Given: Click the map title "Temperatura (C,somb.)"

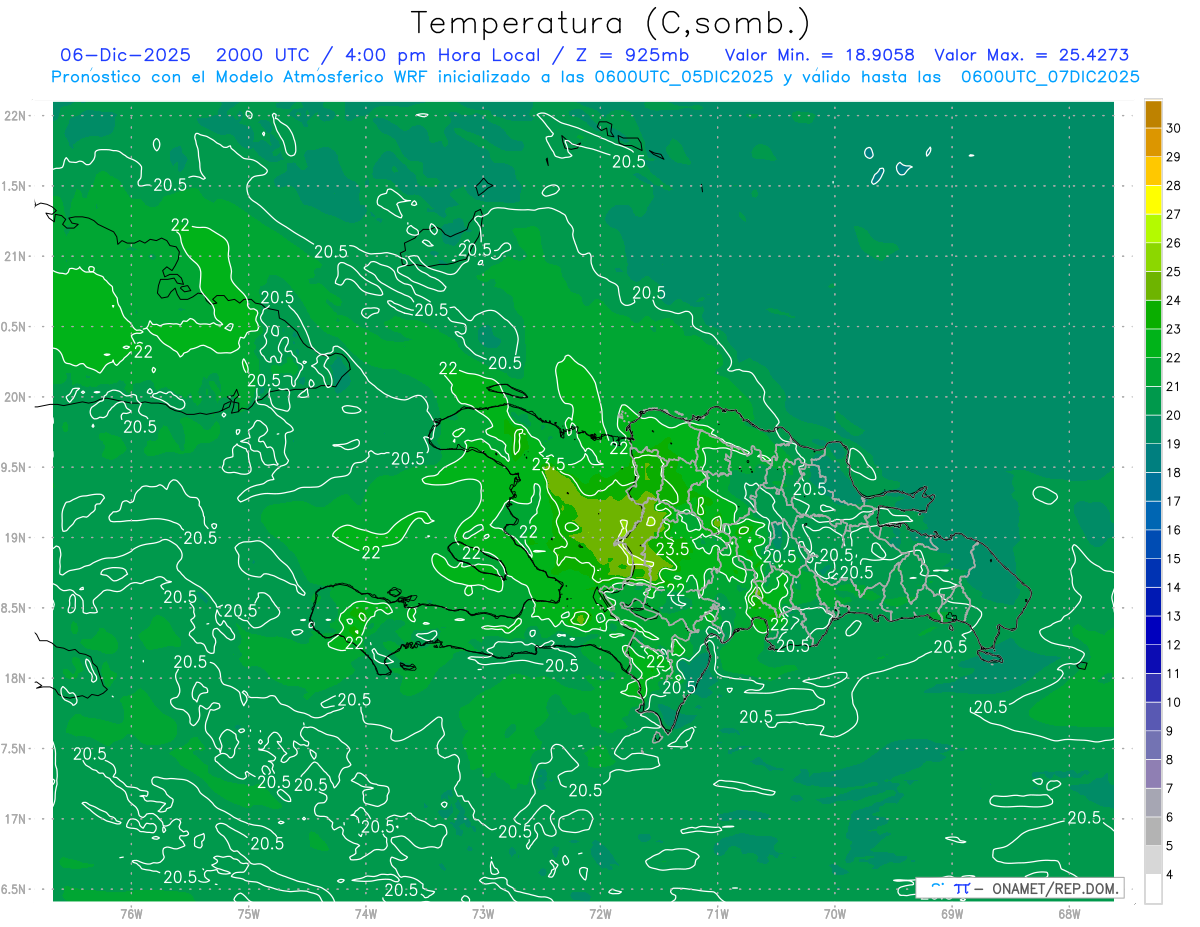Looking at the screenshot, I should click(611, 23).
